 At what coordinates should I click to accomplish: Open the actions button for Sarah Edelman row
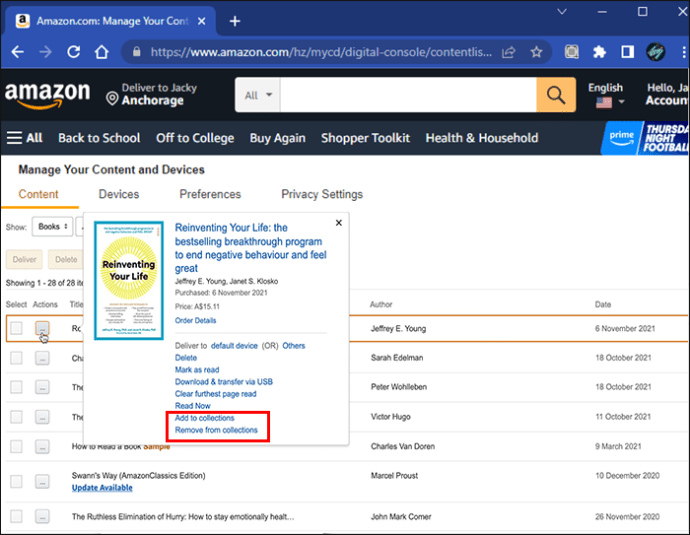[42, 358]
